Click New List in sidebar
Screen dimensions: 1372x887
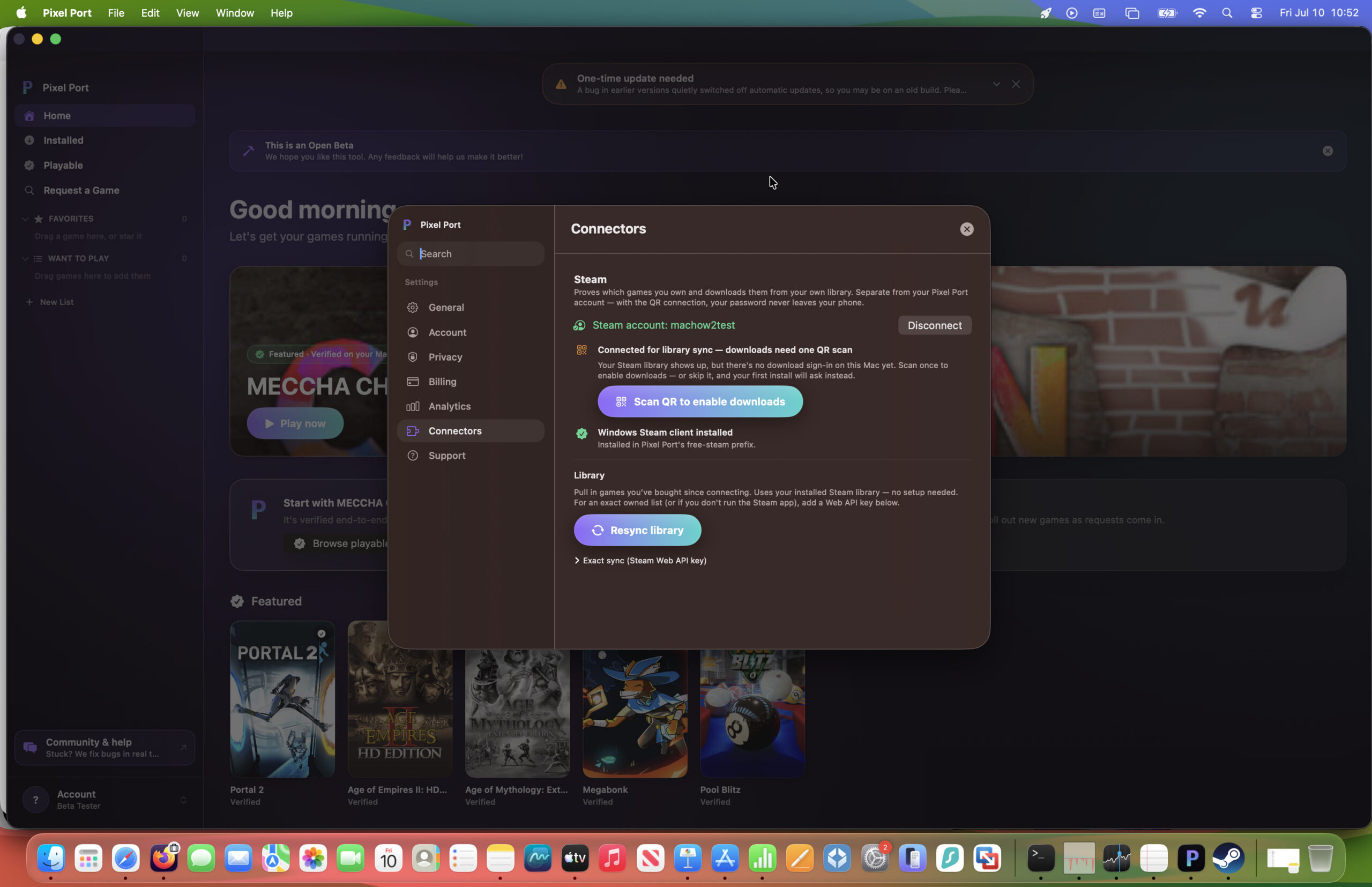(49, 302)
